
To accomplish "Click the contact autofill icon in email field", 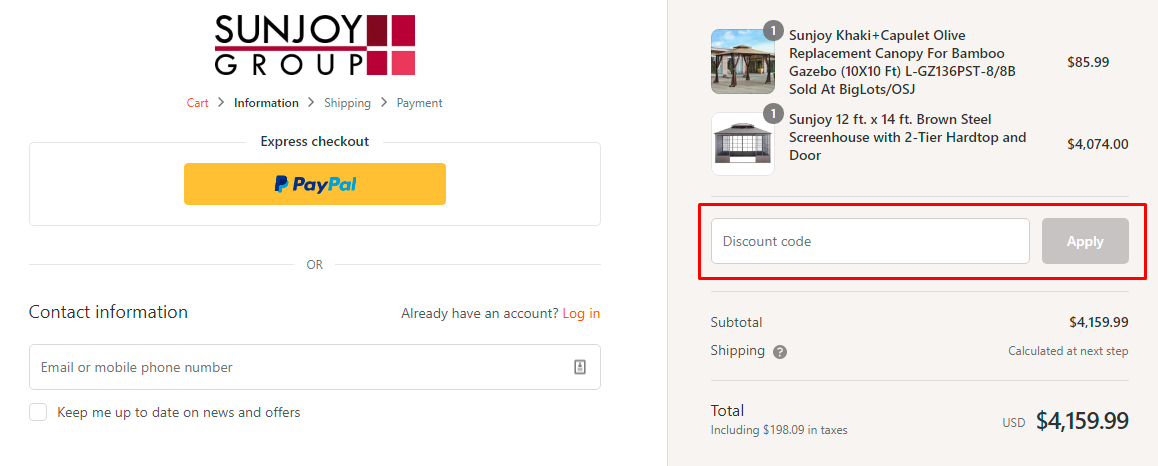I will click(580, 367).
